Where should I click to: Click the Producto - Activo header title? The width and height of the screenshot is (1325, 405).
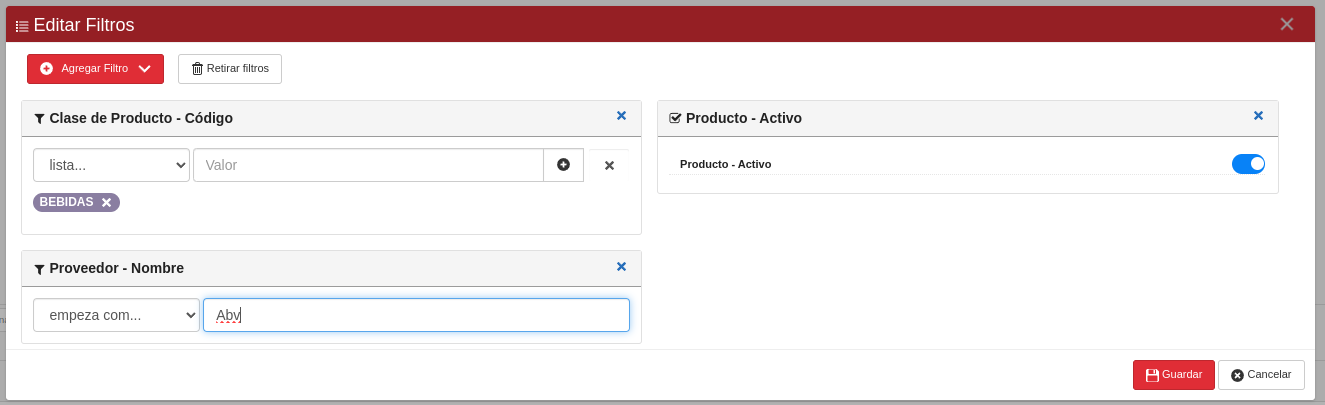(x=744, y=118)
